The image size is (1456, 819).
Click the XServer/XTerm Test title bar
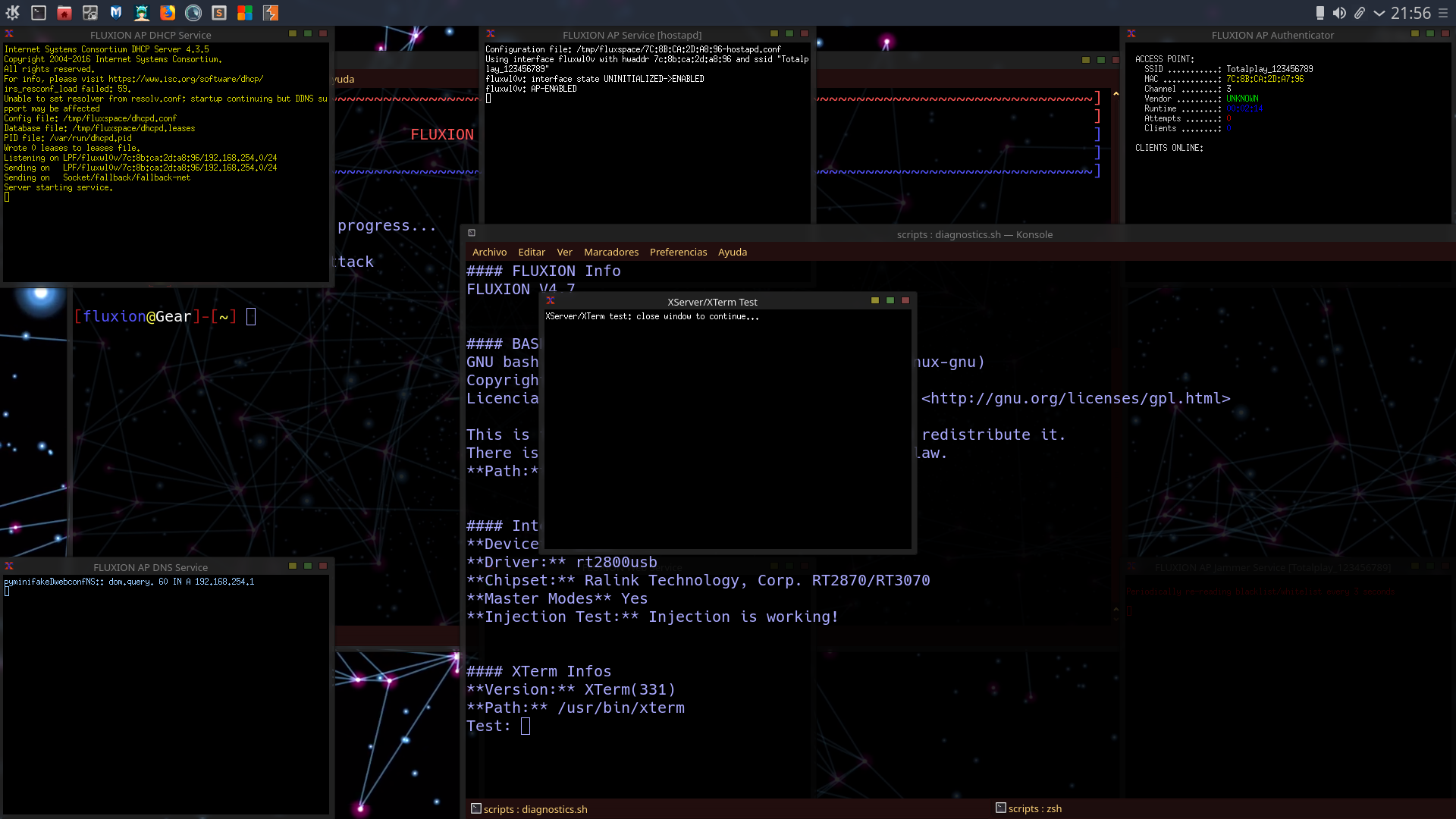click(x=712, y=302)
